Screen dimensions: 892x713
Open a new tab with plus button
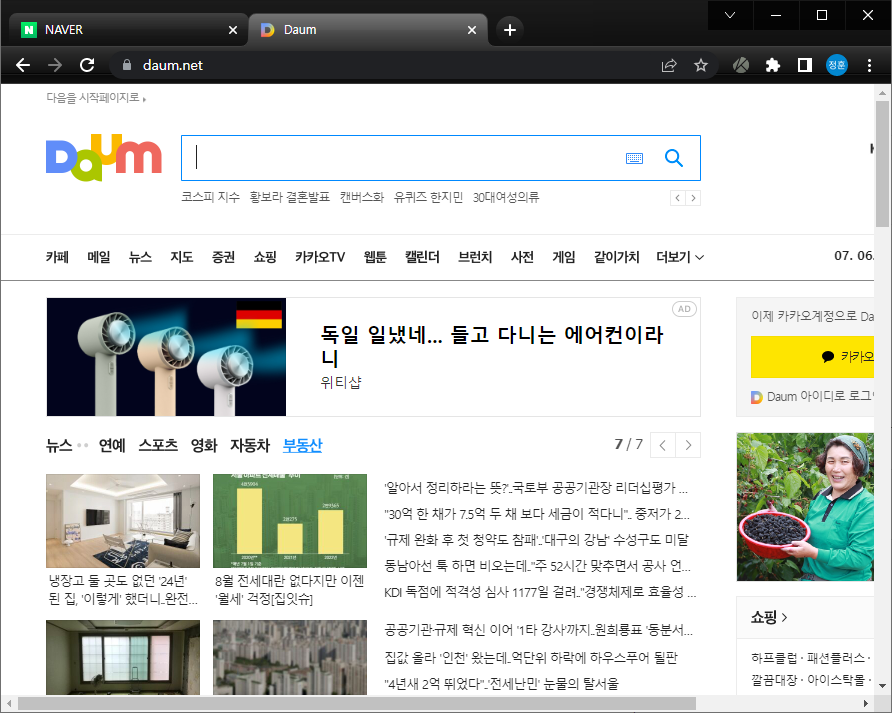click(x=510, y=30)
